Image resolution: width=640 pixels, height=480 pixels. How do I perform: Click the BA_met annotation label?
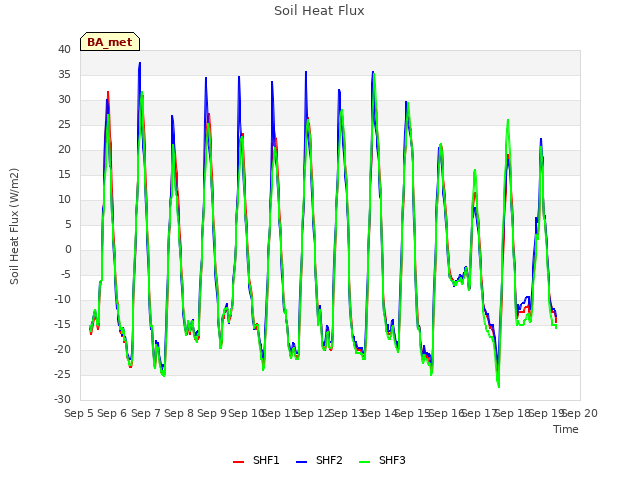click(x=110, y=42)
